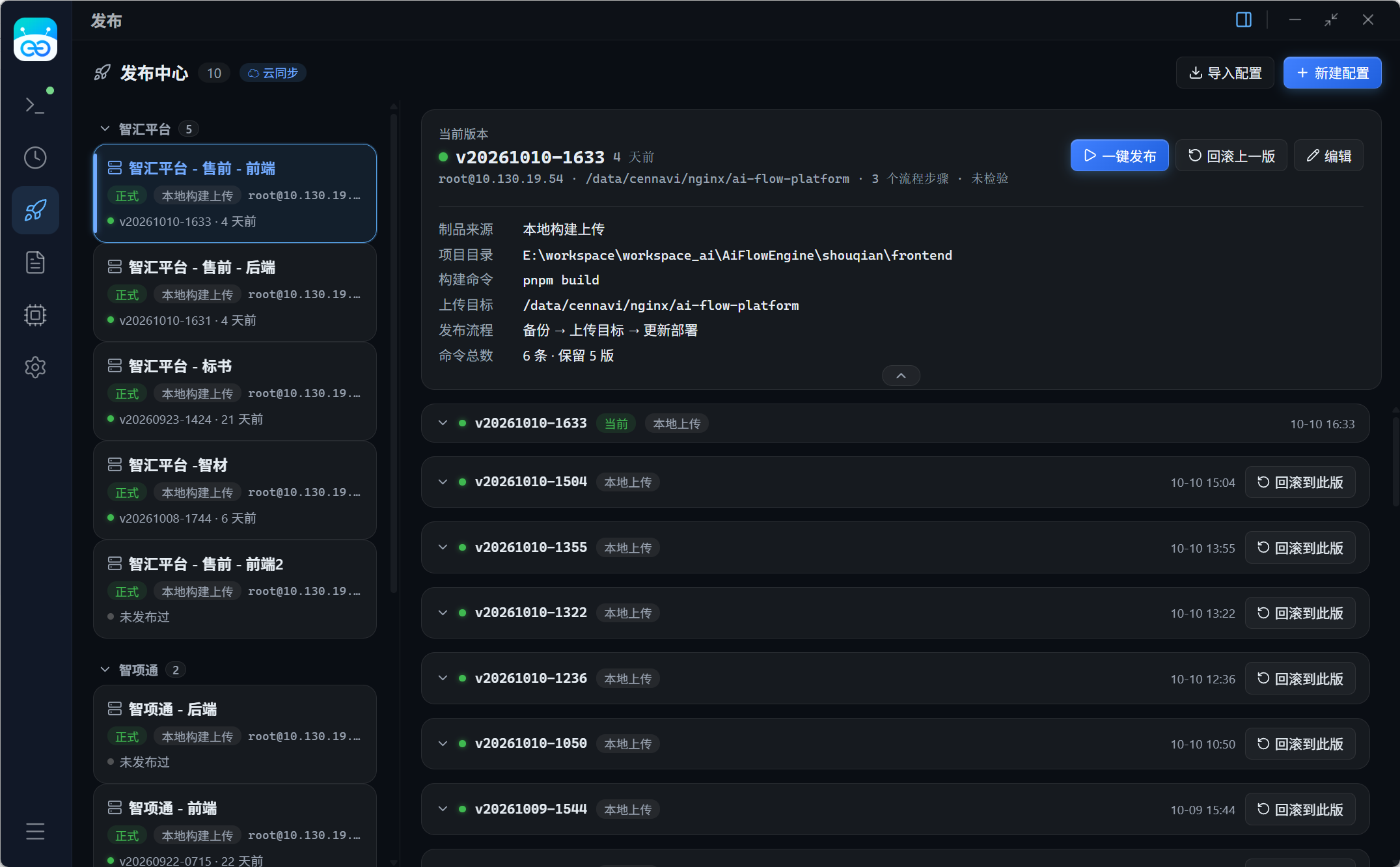This screenshot has width=1400, height=867.
Task: Select 智项通 - 后端 config card
Action: point(235,734)
